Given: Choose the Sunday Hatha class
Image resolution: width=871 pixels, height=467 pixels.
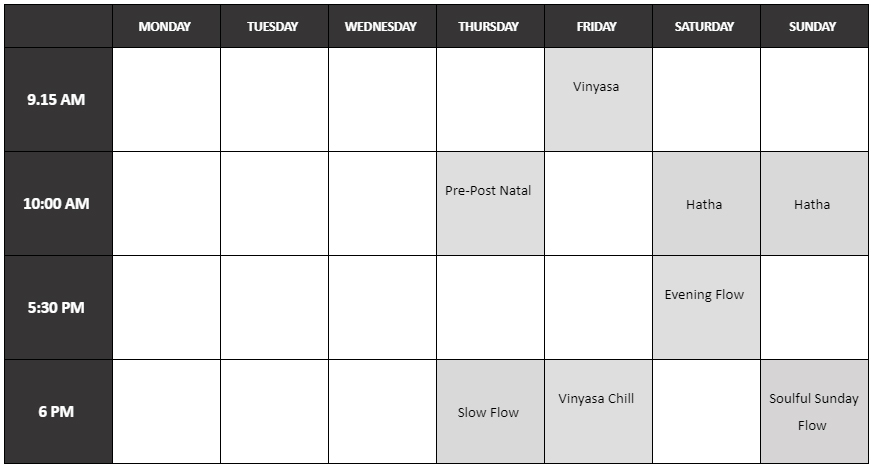Looking at the screenshot, I should pos(814,204).
